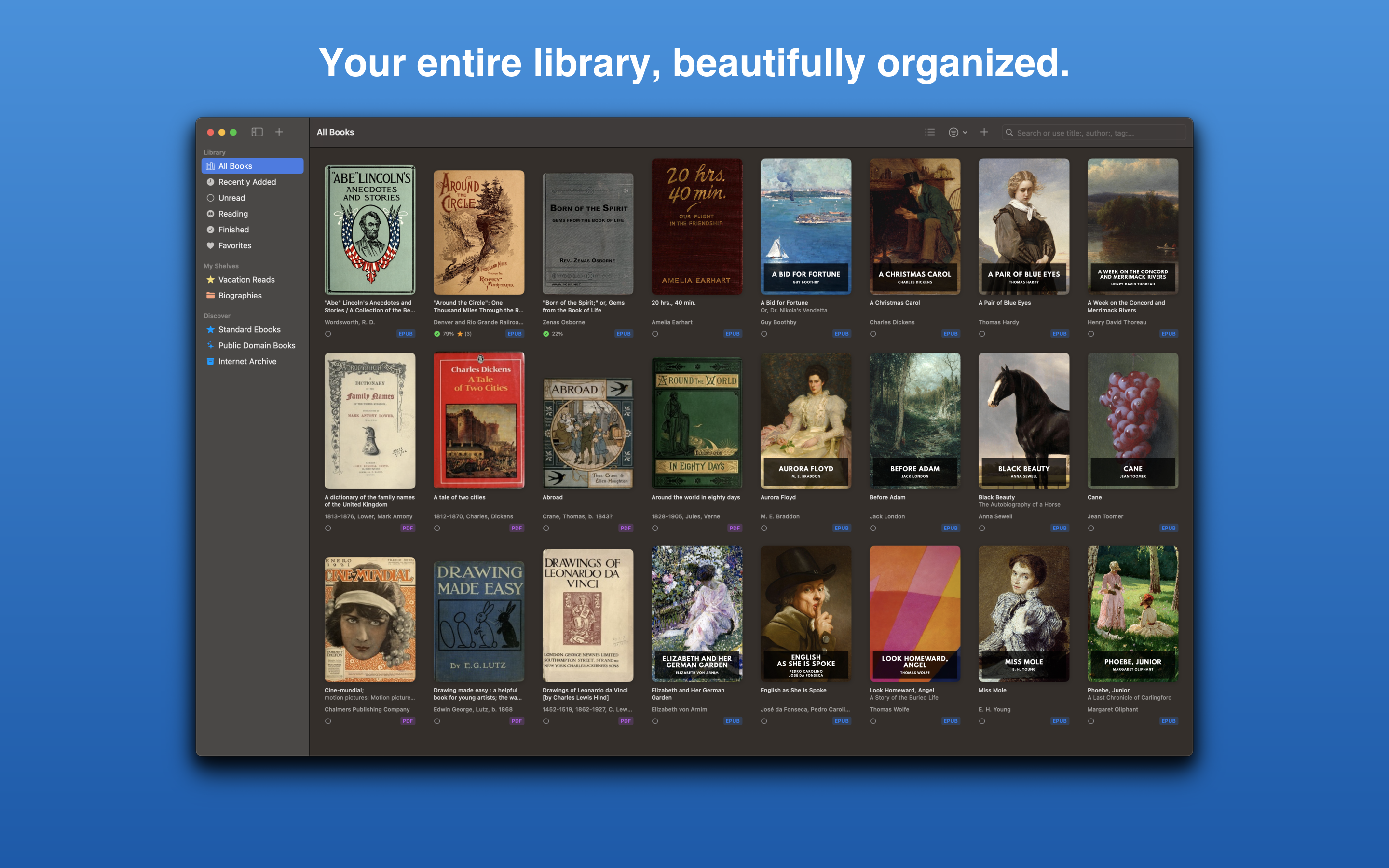Screen dimensions: 1389x868
Task: Open Public Domain Books under Discover
Action: [256, 345]
